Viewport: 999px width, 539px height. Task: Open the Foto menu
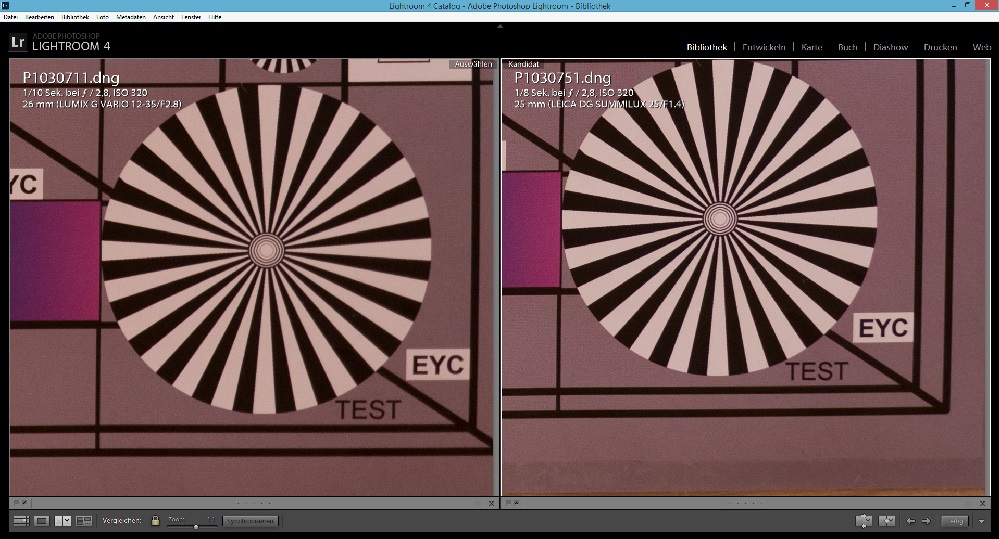[103, 17]
